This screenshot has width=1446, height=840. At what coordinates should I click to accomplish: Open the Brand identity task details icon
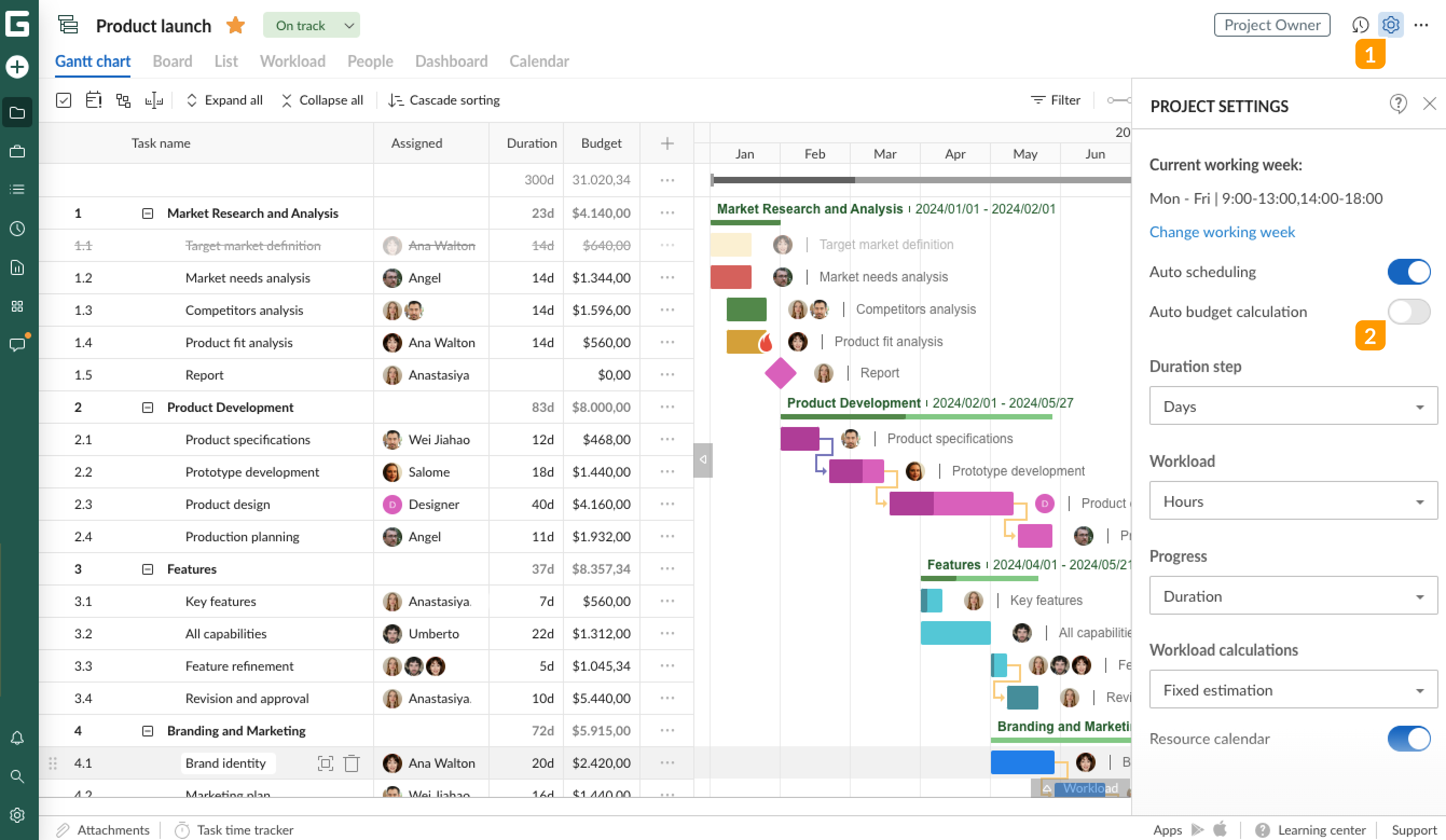325,762
